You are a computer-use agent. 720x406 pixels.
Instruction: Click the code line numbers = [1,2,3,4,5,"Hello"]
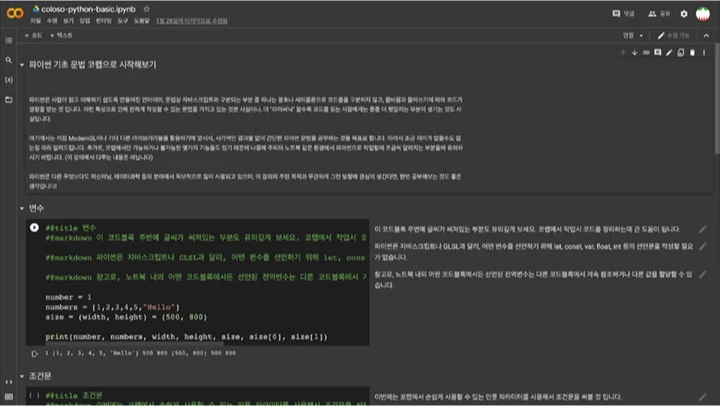[x=112, y=307]
